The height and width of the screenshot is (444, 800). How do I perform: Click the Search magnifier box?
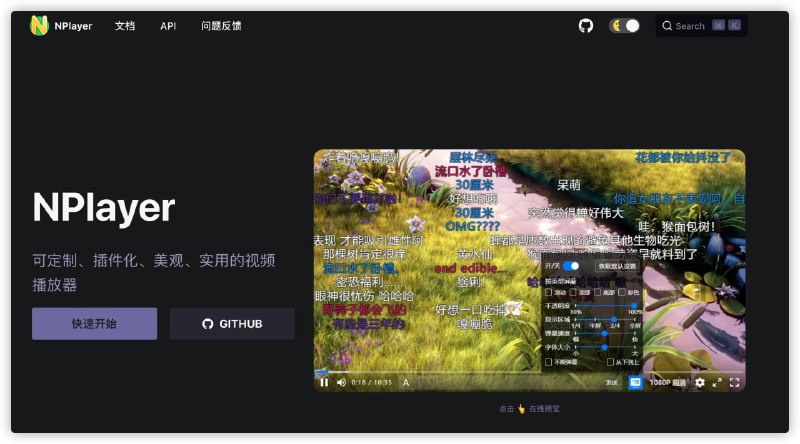702,26
